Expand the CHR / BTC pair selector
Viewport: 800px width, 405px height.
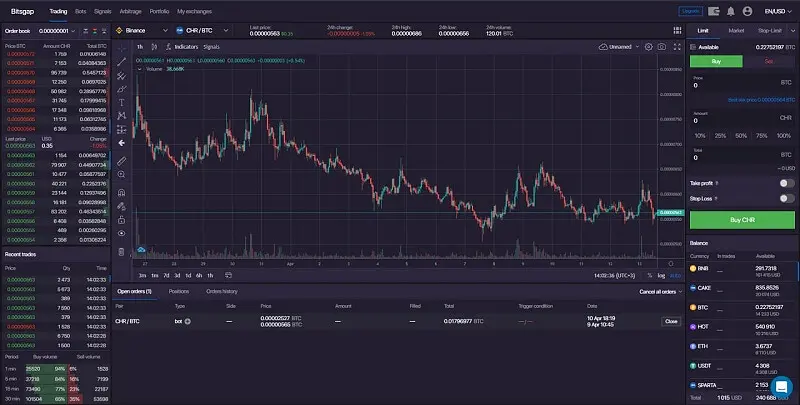[x=200, y=30]
